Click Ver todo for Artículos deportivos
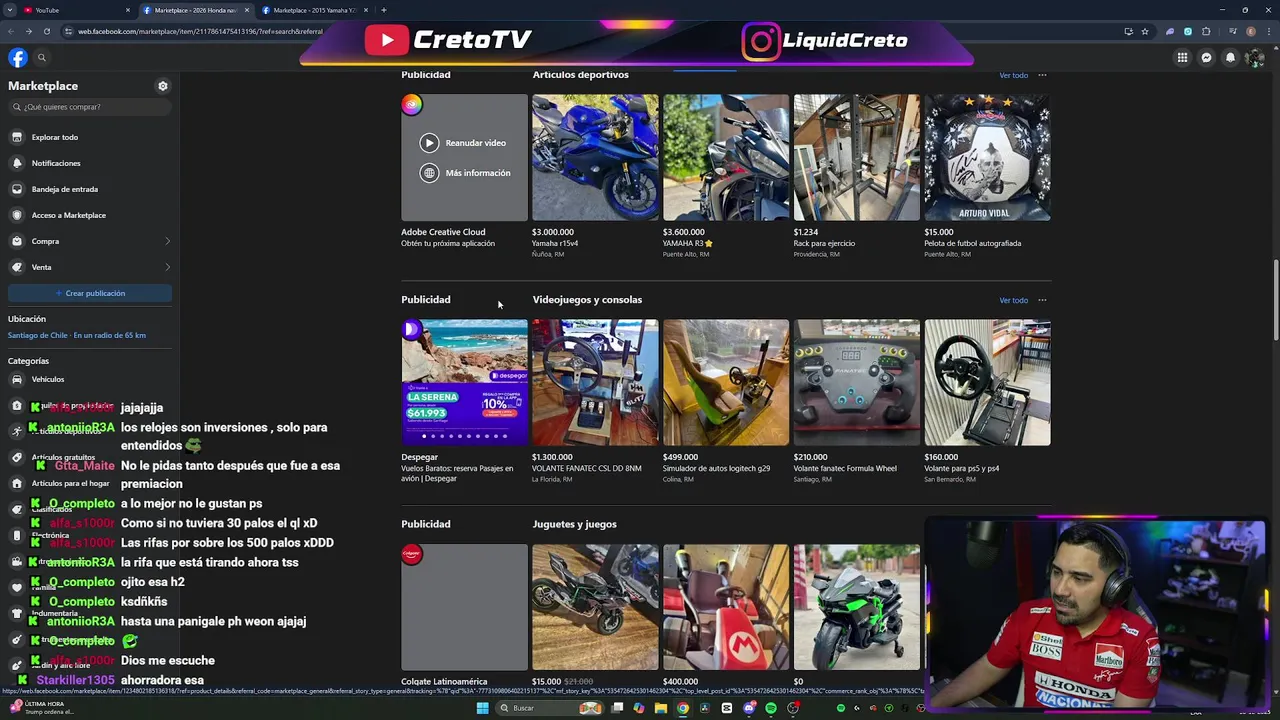This screenshot has height=720, width=1280. click(x=1013, y=75)
